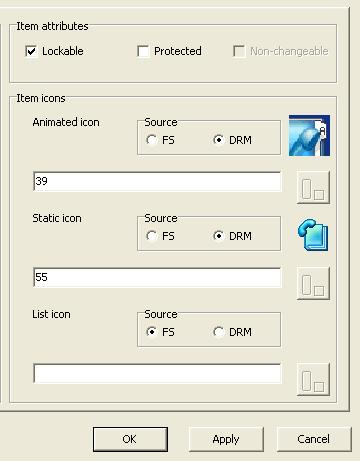
Task: Select FS source for Animated icon
Action: click(152, 140)
